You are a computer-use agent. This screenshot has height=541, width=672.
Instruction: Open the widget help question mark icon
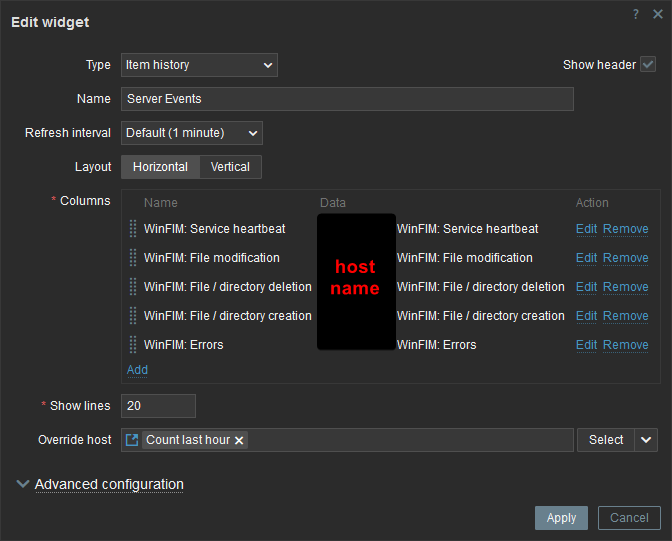tap(636, 15)
